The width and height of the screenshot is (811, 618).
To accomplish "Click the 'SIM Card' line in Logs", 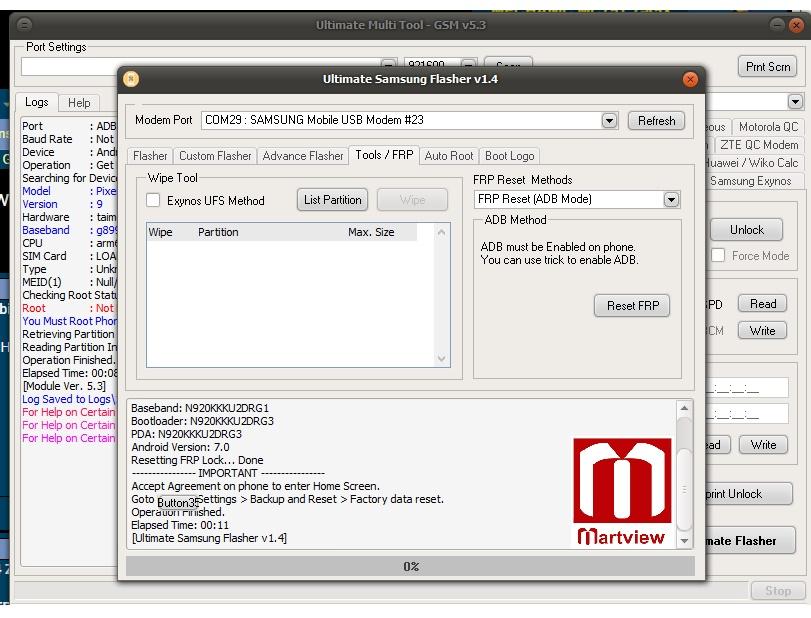I will 69,256.
